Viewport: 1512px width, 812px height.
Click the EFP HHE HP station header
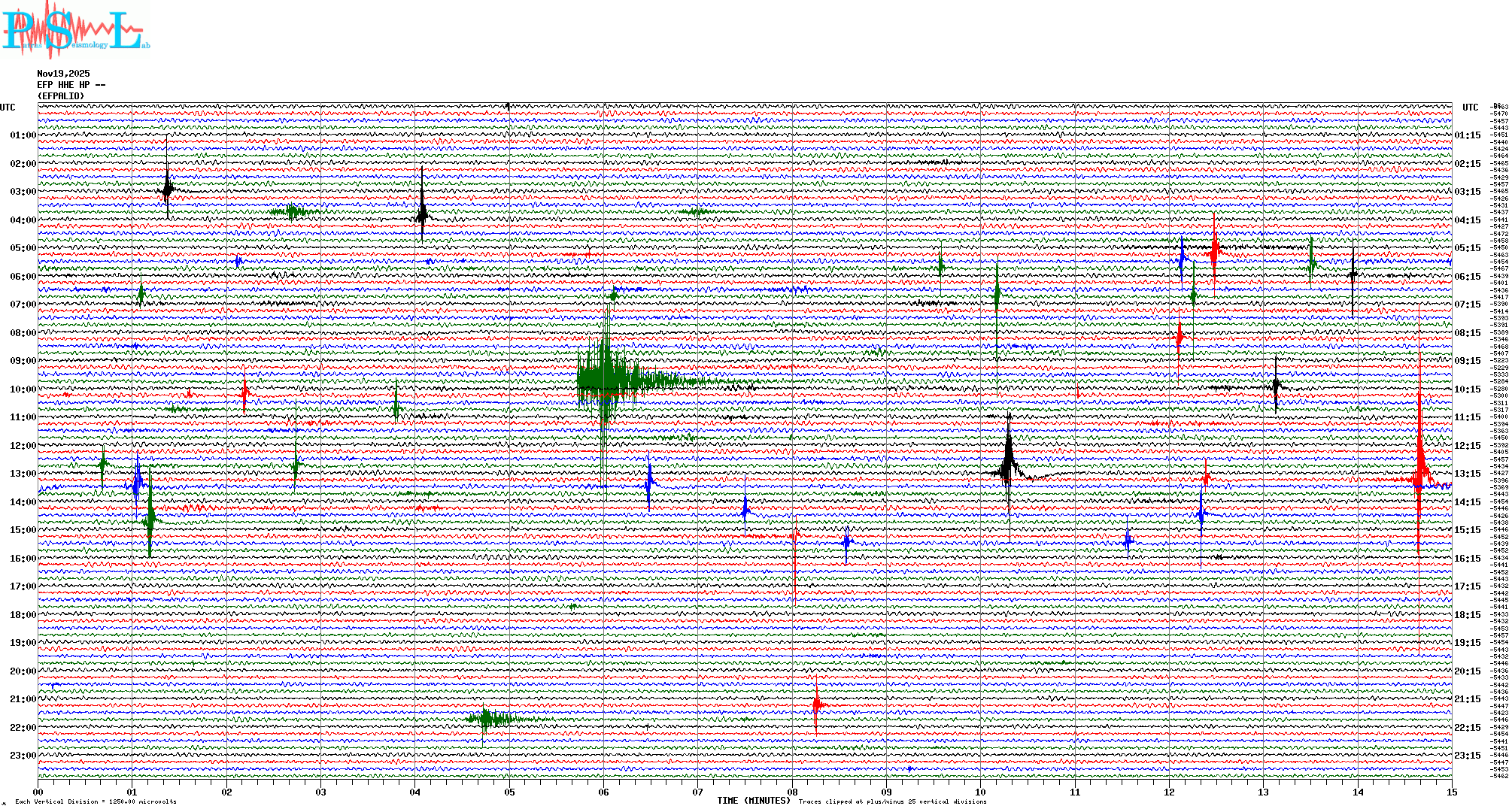click(x=71, y=85)
